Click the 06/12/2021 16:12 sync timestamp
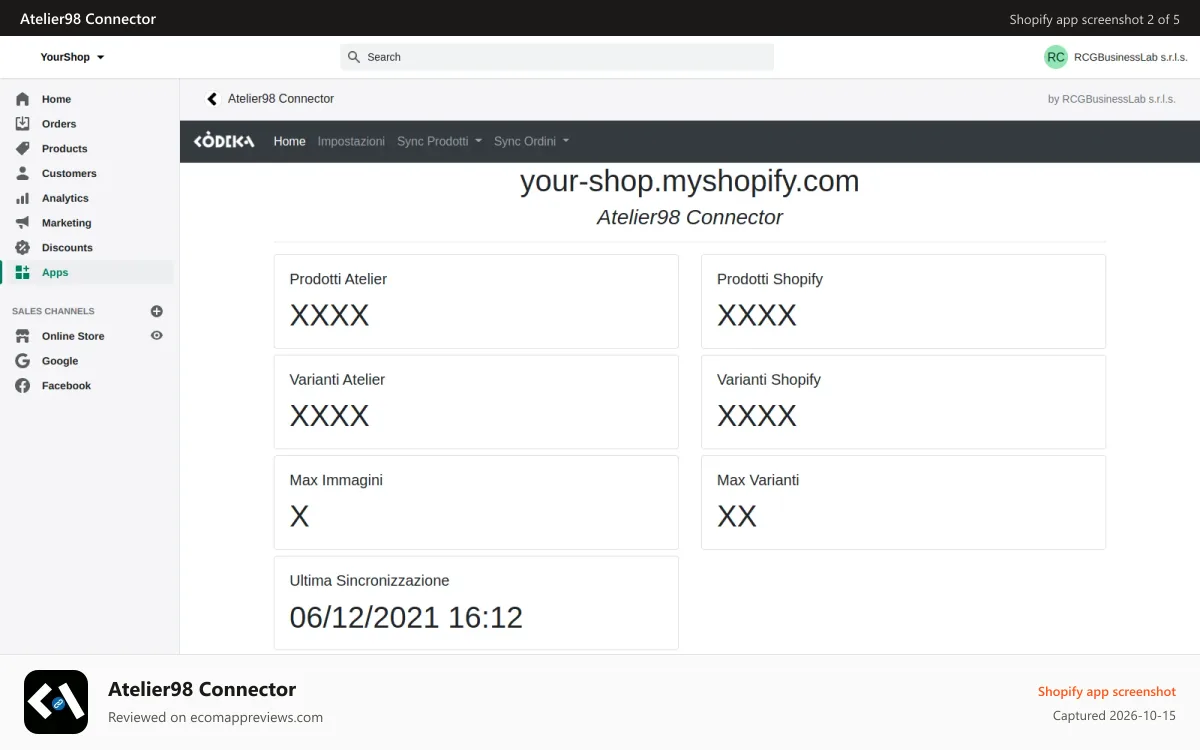Screen dimensions: 1200x750 click(406, 617)
